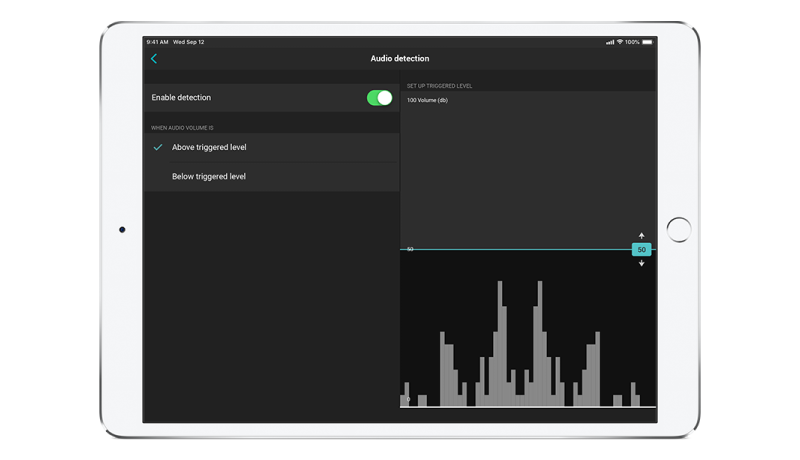800x460 pixels.
Task: Click the 9:41 AM clock
Action: 157,42
